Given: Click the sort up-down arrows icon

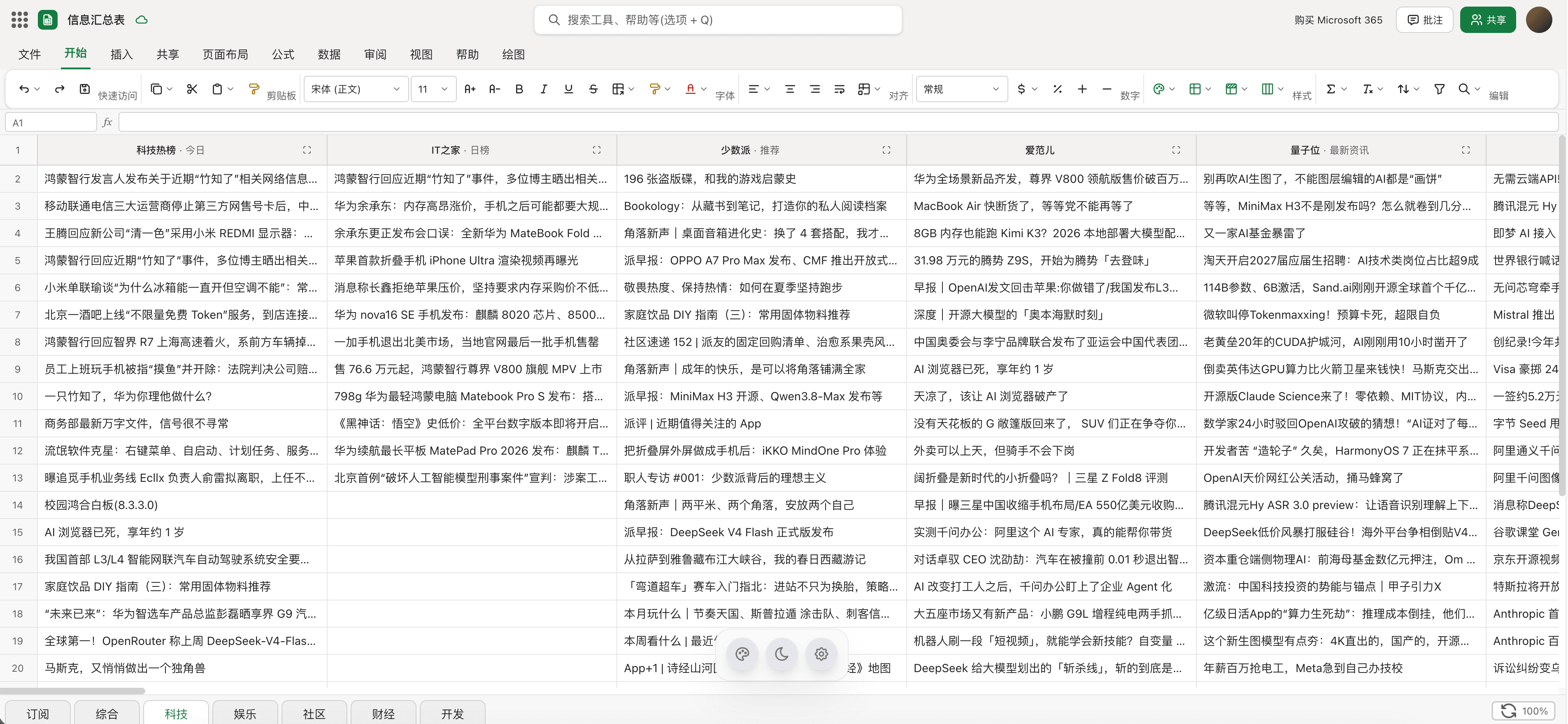Looking at the screenshot, I should tap(1403, 89).
